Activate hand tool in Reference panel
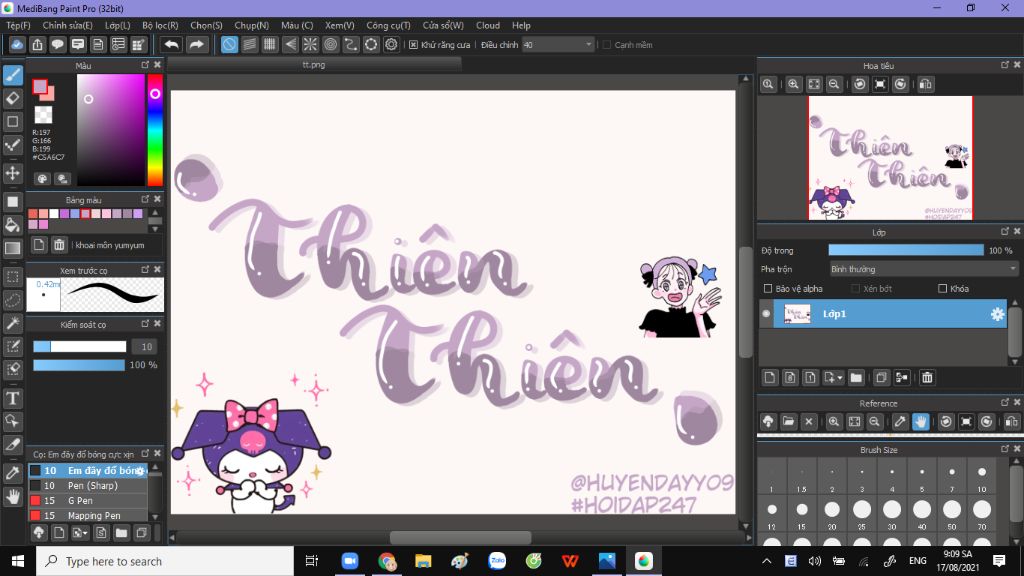This screenshot has width=1024, height=576. point(920,422)
